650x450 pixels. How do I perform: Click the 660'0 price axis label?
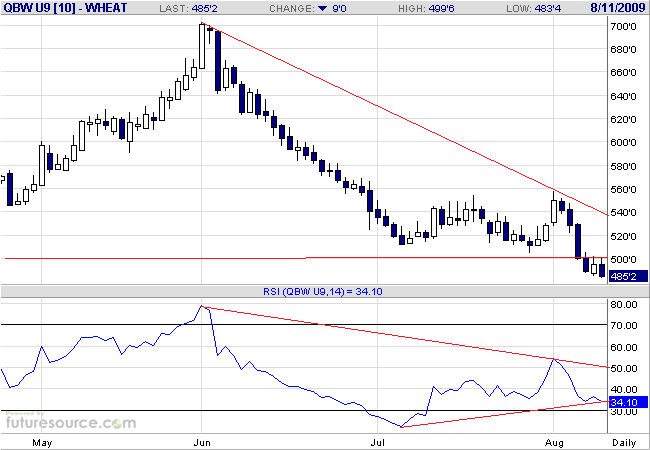pyautogui.click(x=623, y=73)
